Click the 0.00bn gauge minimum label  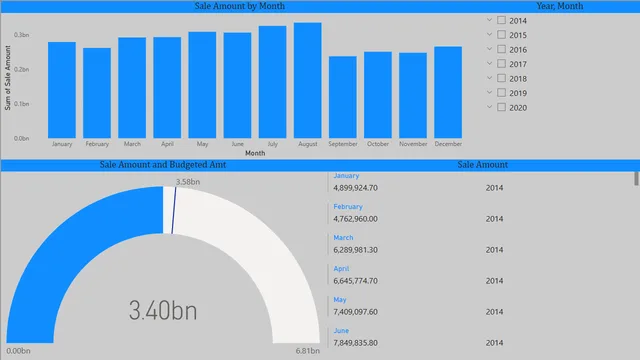pyautogui.click(x=18, y=351)
